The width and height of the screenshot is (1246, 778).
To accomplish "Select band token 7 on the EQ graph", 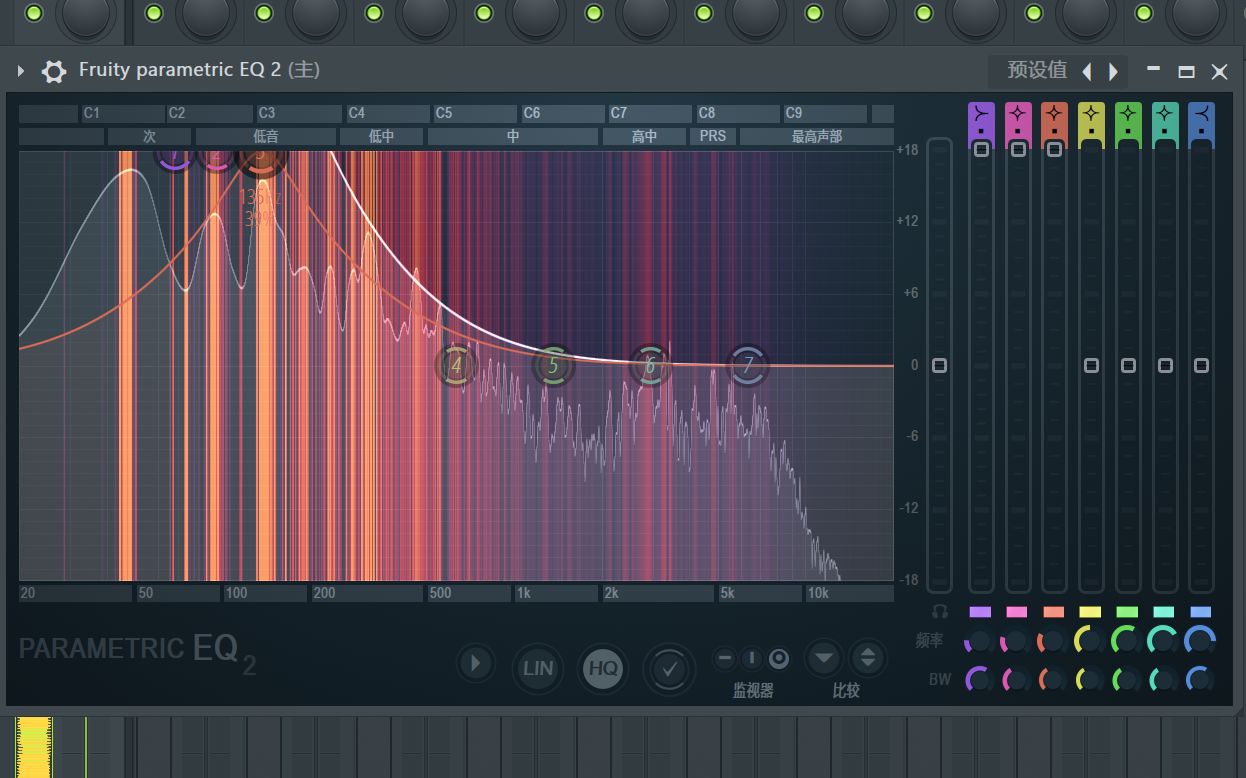I will [x=747, y=366].
